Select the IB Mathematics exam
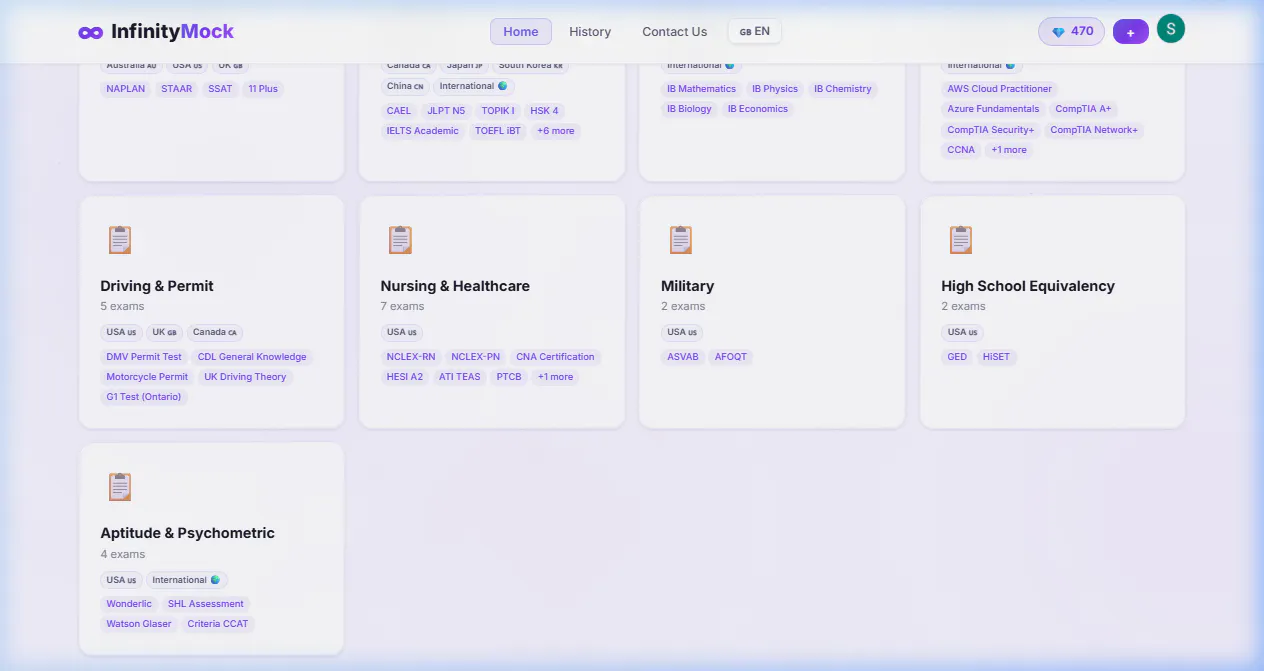Viewport: 1264px width, 671px height. coord(701,89)
